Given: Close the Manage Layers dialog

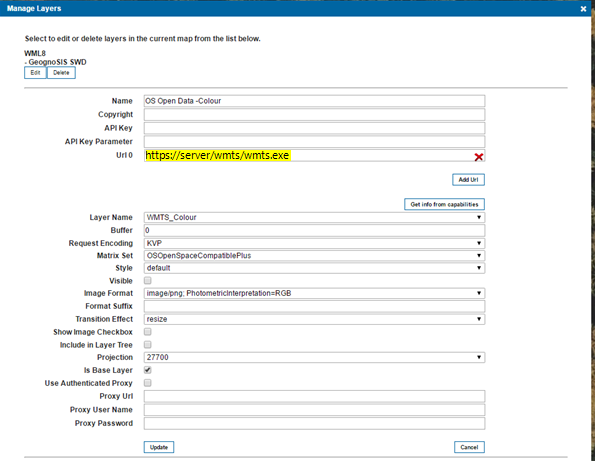Looking at the screenshot, I should pyautogui.click(x=583, y=9).
